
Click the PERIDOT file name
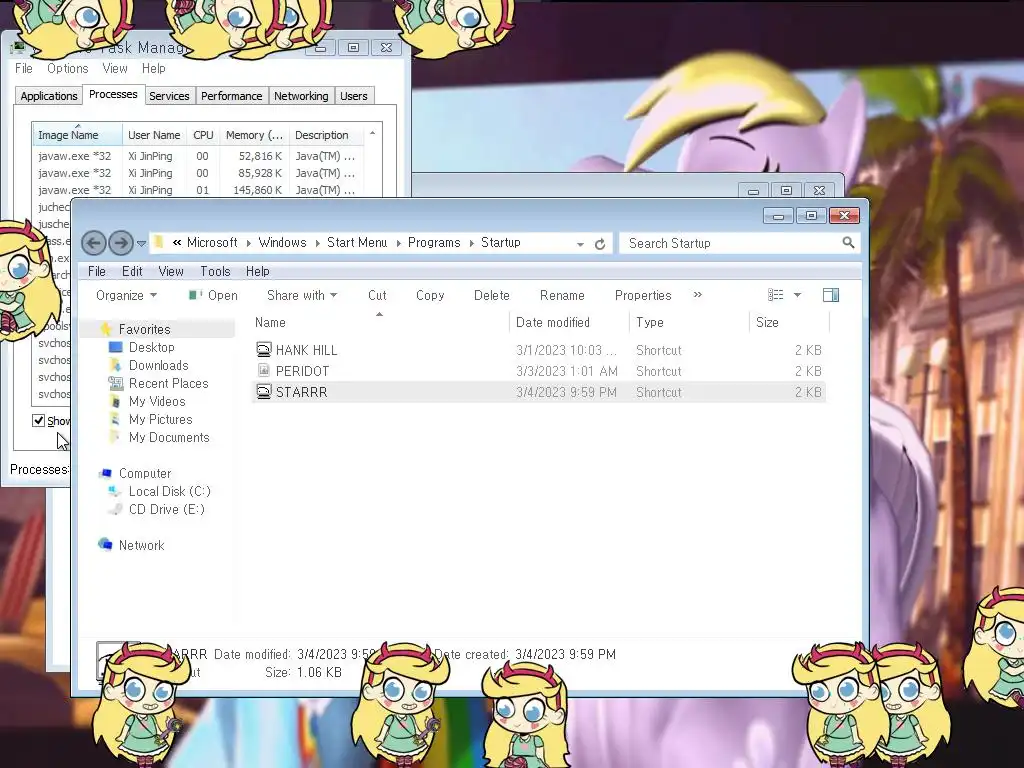click(x=302, y=371)
